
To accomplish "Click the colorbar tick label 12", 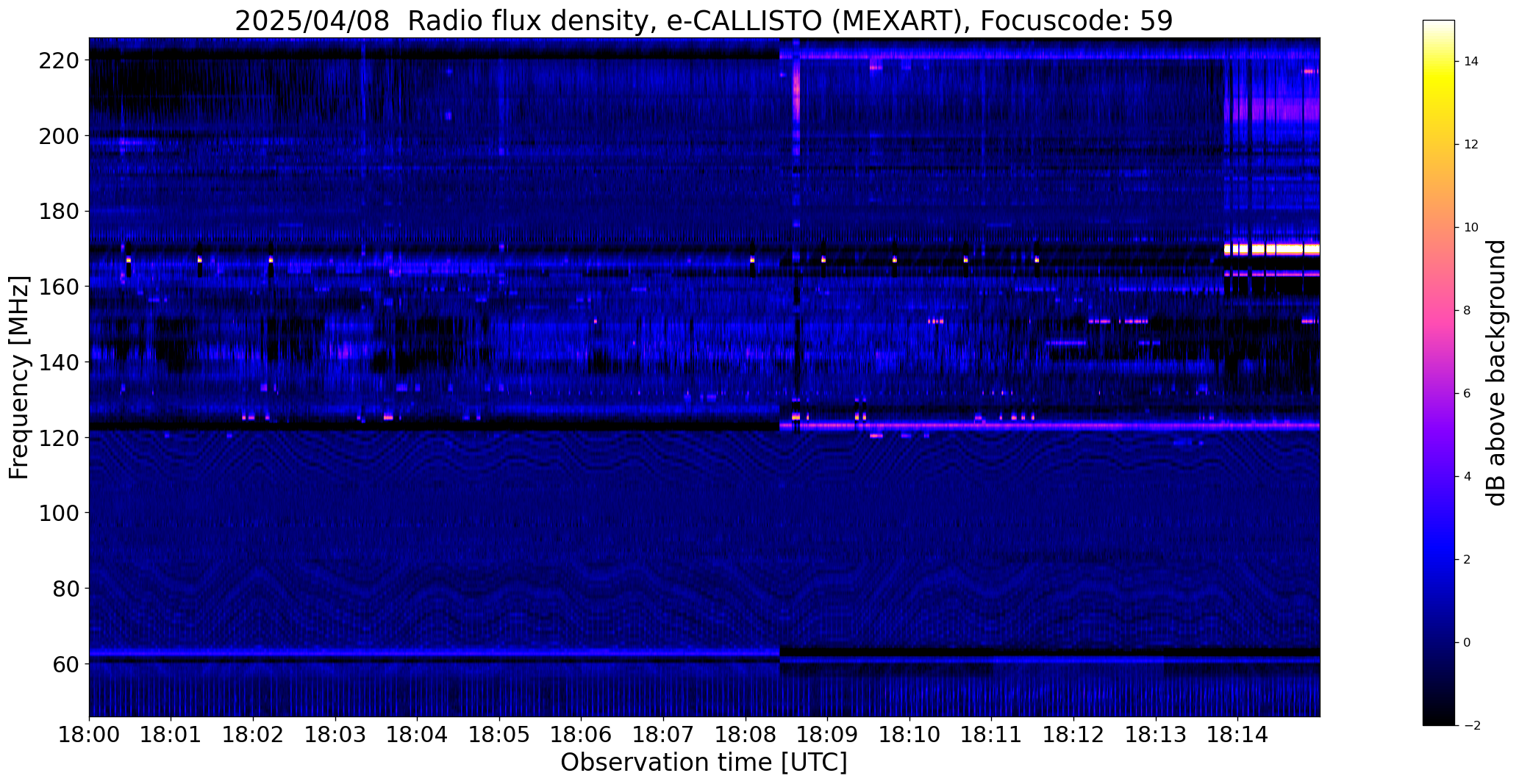I will [1471, 145].
